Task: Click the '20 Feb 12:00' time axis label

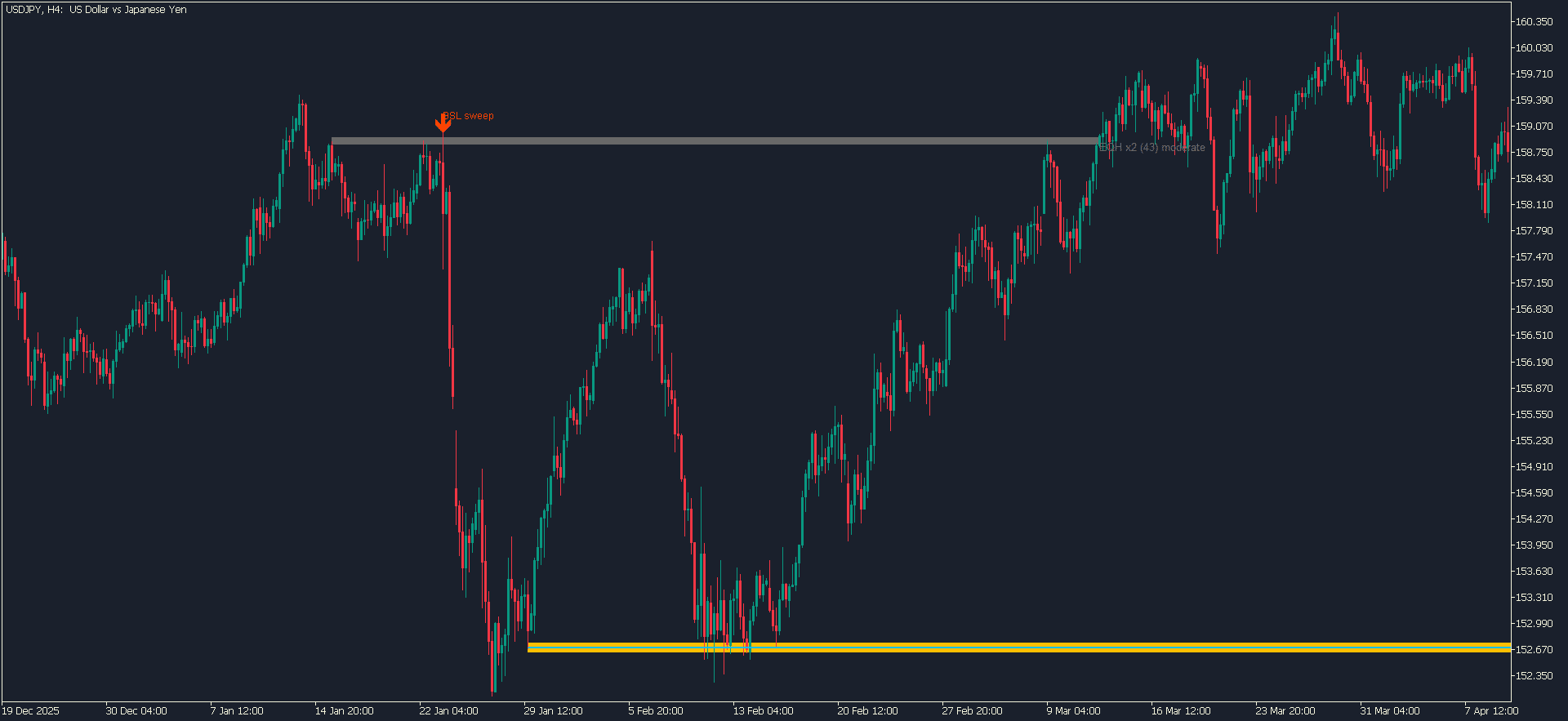Action: [x=867, y=711]
